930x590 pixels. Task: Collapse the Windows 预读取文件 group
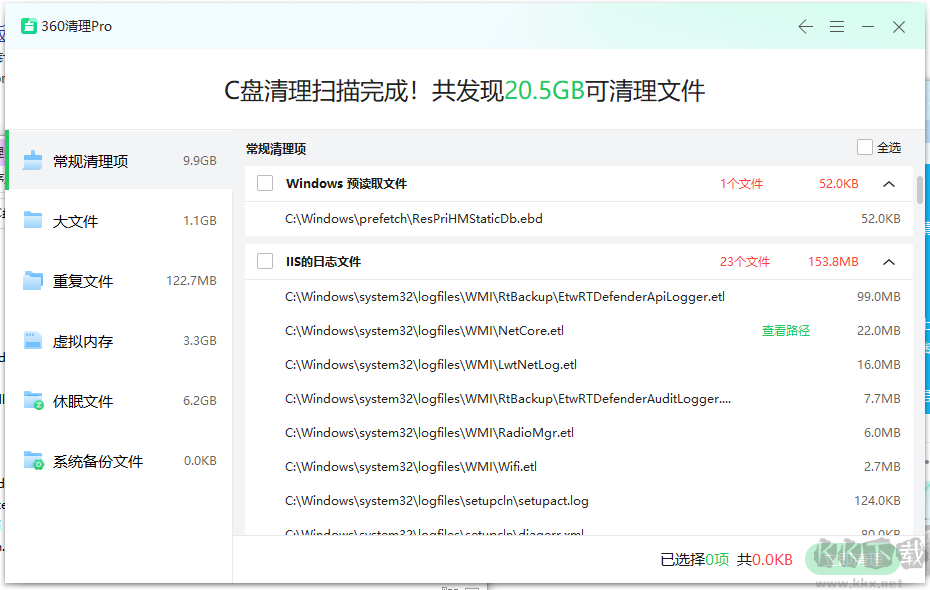[888, 184]
